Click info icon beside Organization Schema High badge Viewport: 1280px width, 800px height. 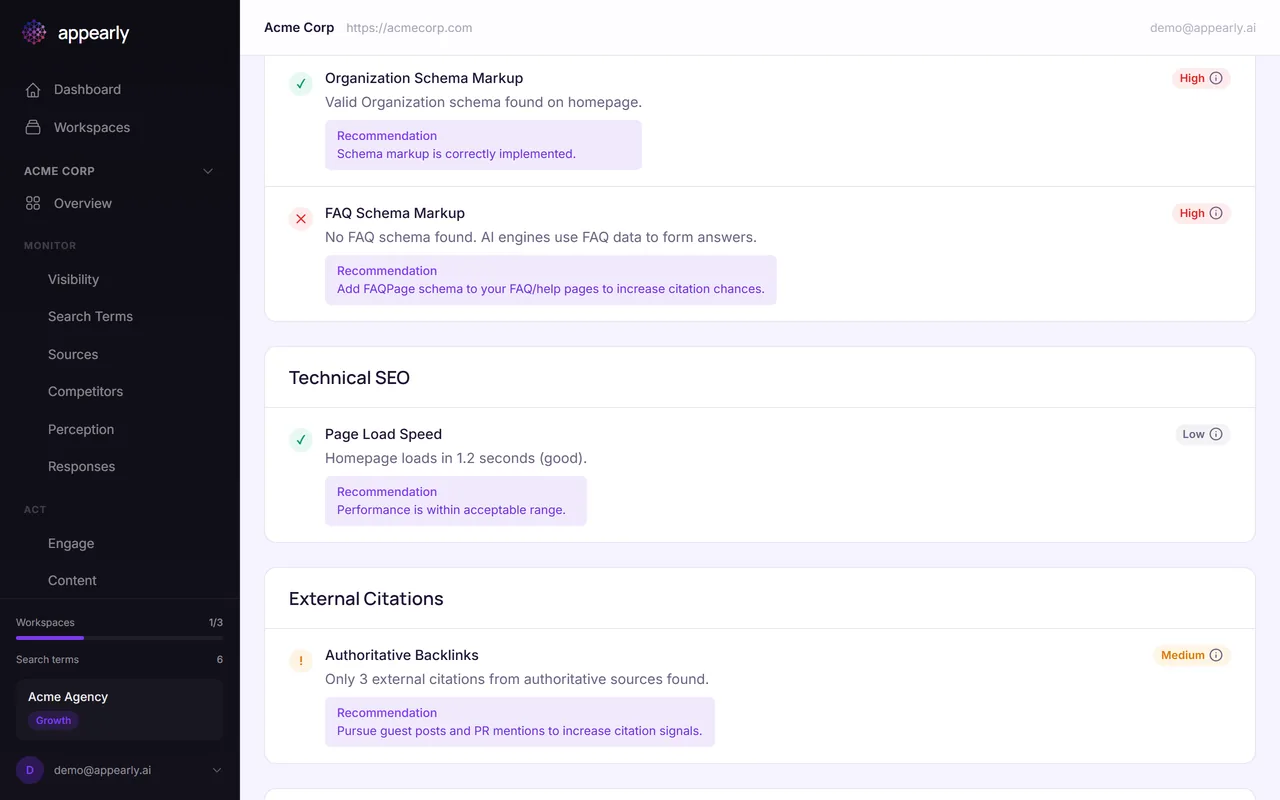point(1216,78)
